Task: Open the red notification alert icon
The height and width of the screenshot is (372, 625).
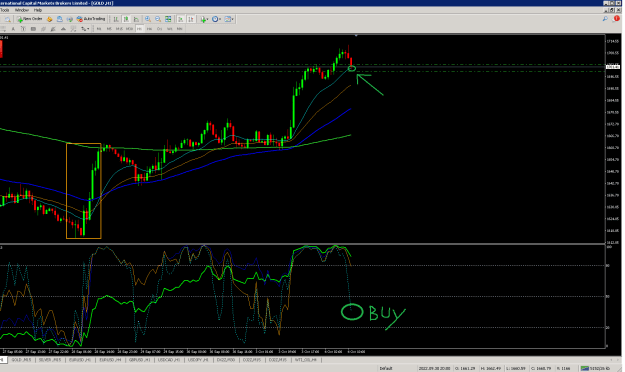Action: [616, 19]
